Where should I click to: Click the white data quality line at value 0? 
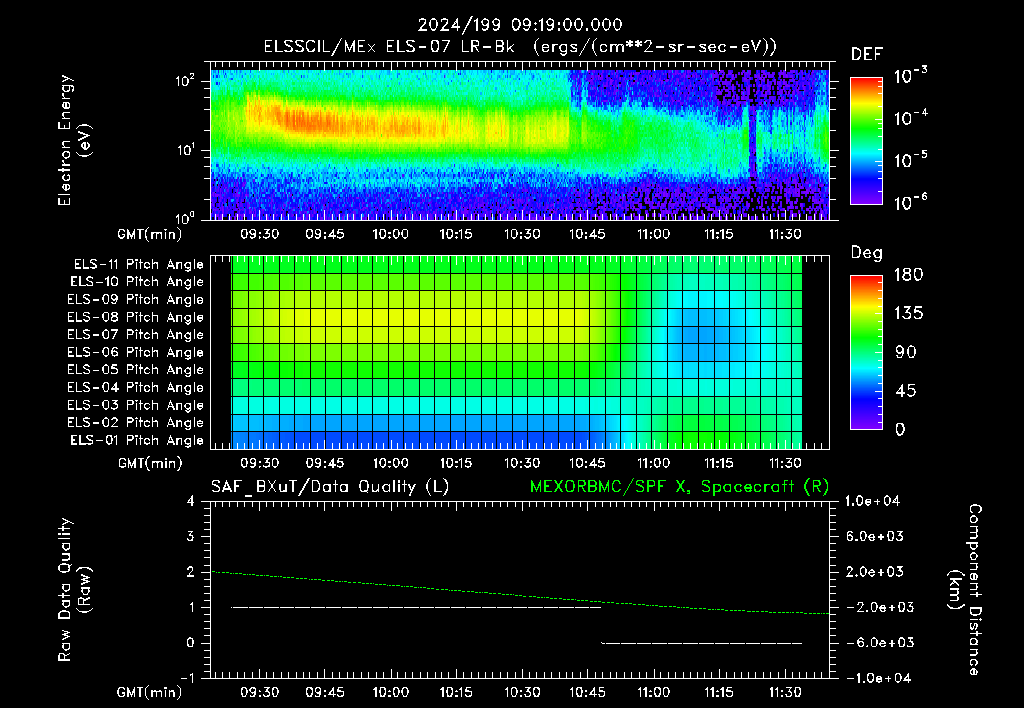tap(701, 643)
